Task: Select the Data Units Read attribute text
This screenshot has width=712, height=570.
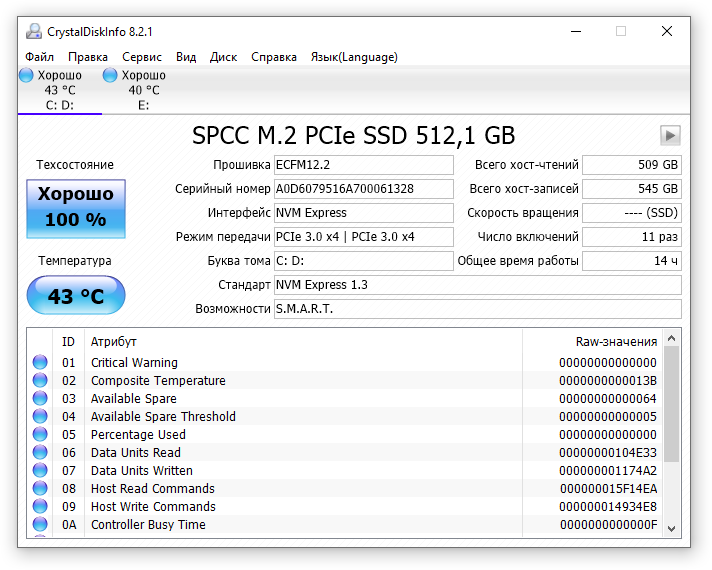Action: point(136,452)
